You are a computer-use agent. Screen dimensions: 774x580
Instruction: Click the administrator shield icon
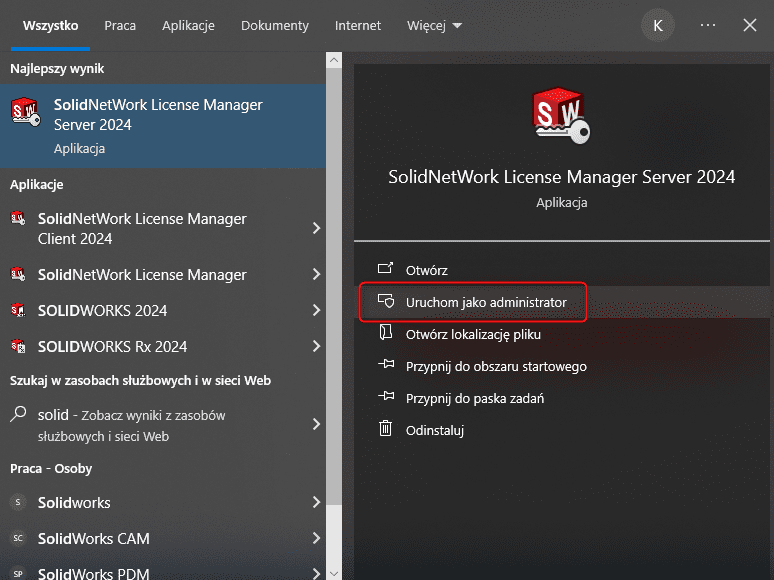tap(386, 301)
